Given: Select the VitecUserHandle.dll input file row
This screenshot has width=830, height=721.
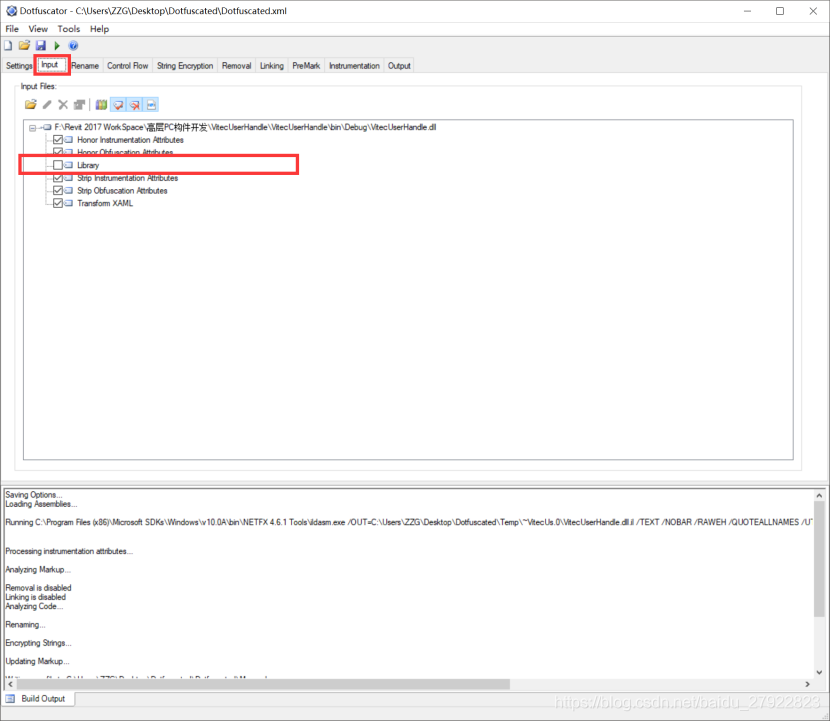Looking at the screenshot, I should (245, 127).
